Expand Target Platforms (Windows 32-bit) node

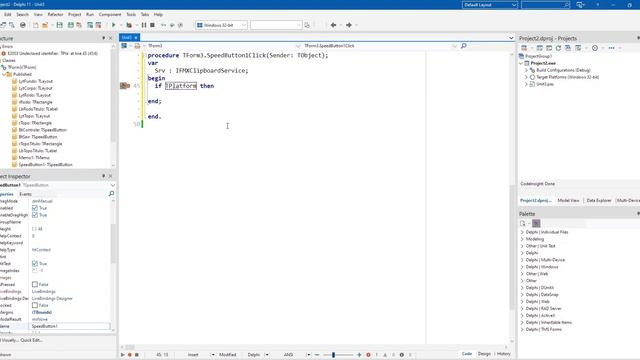pyautogui.click(x=526, y=77)
